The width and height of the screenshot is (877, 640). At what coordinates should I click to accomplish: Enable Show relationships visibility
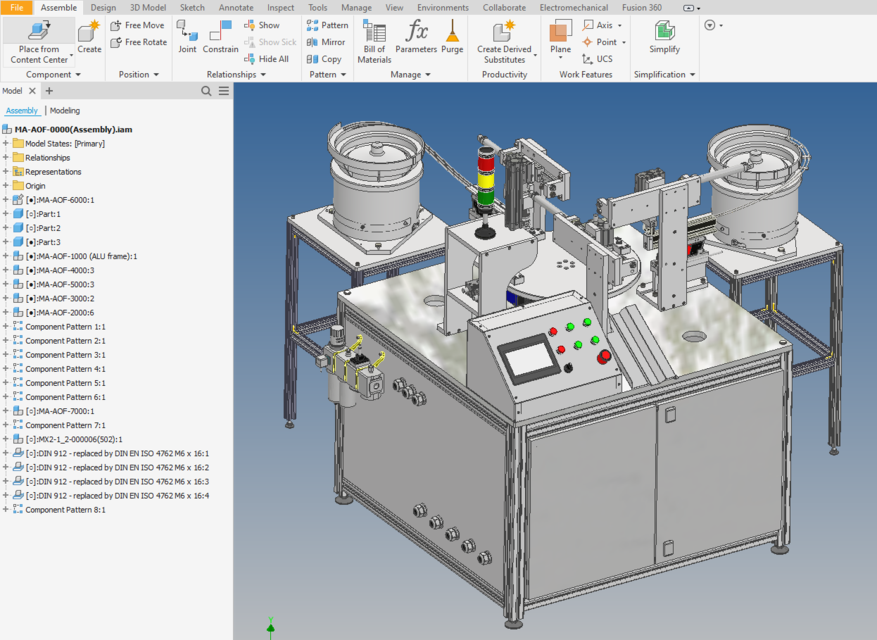263,25
